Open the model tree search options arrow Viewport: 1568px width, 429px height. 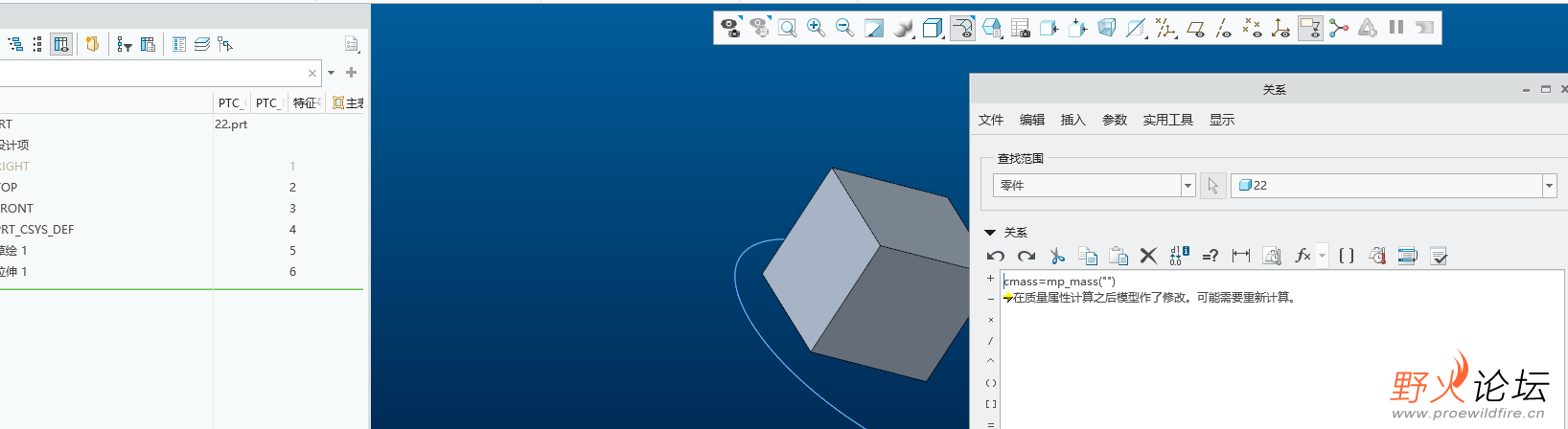(332, 73)
